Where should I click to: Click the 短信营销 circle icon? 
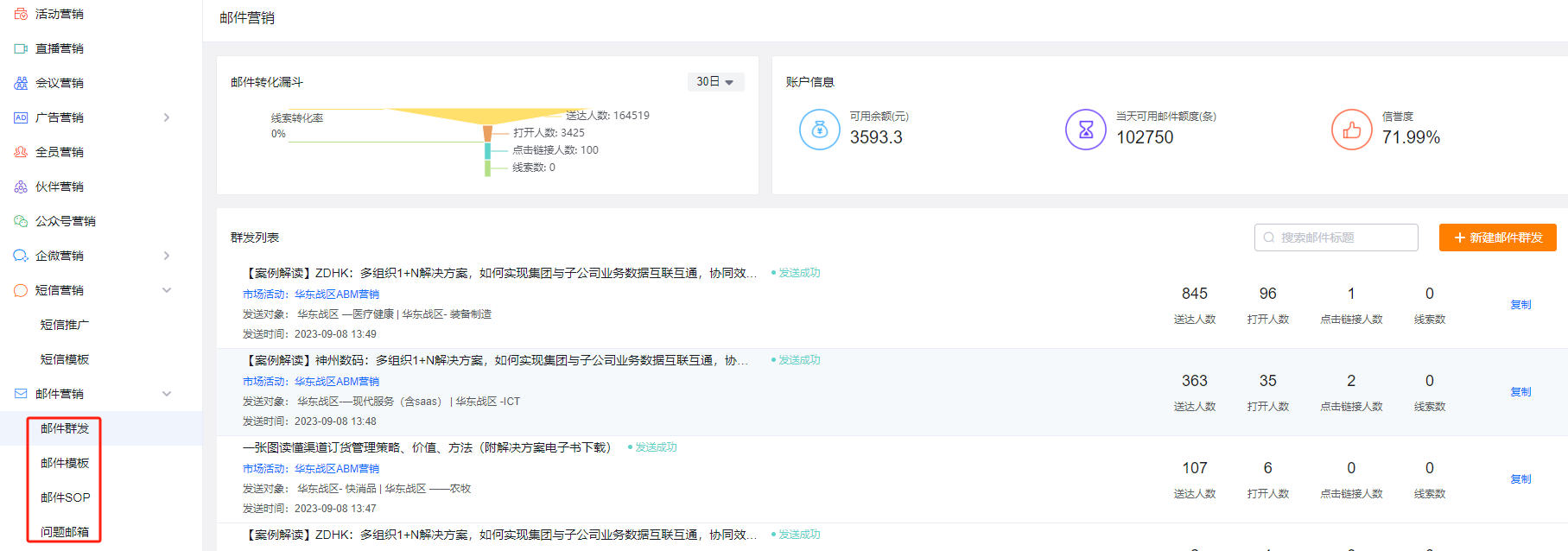[21, 290]
